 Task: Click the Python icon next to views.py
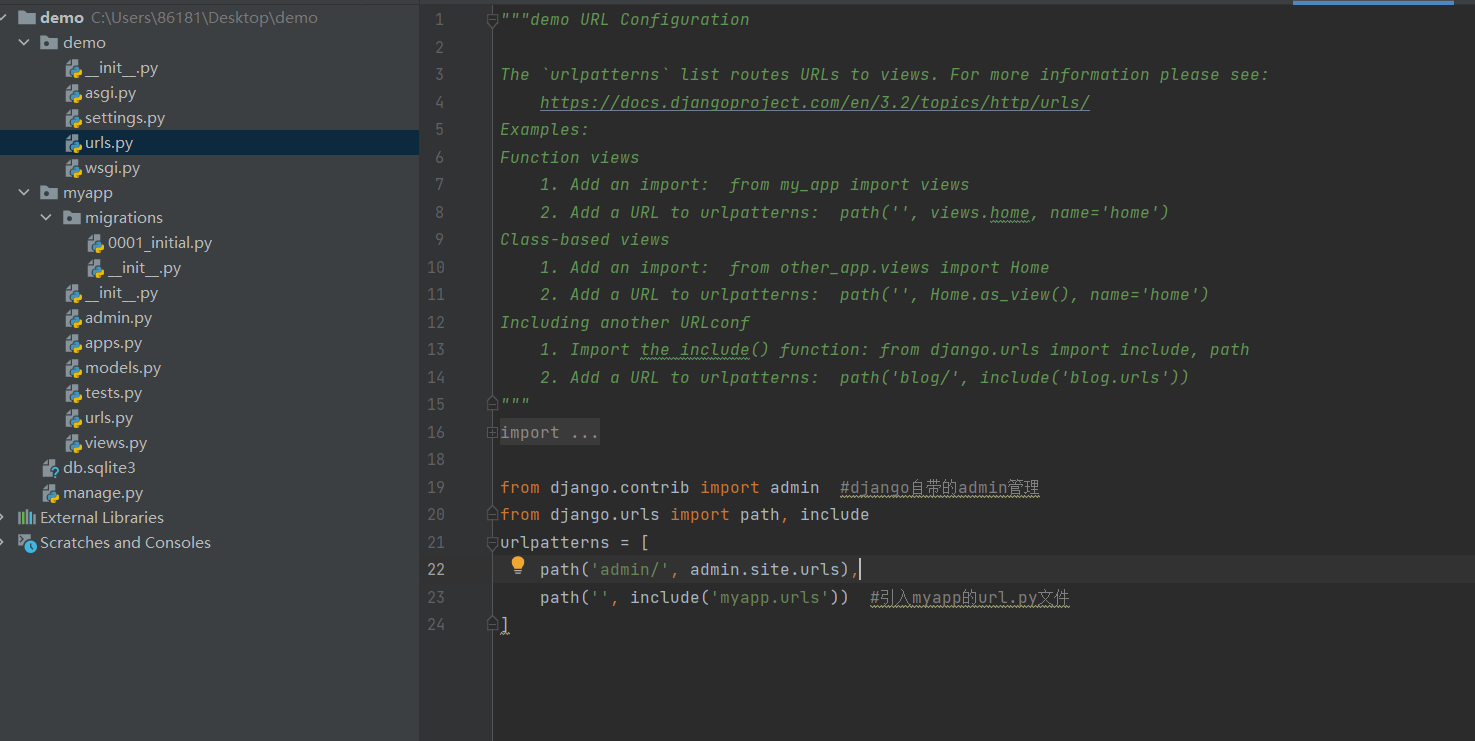point(73,443)
